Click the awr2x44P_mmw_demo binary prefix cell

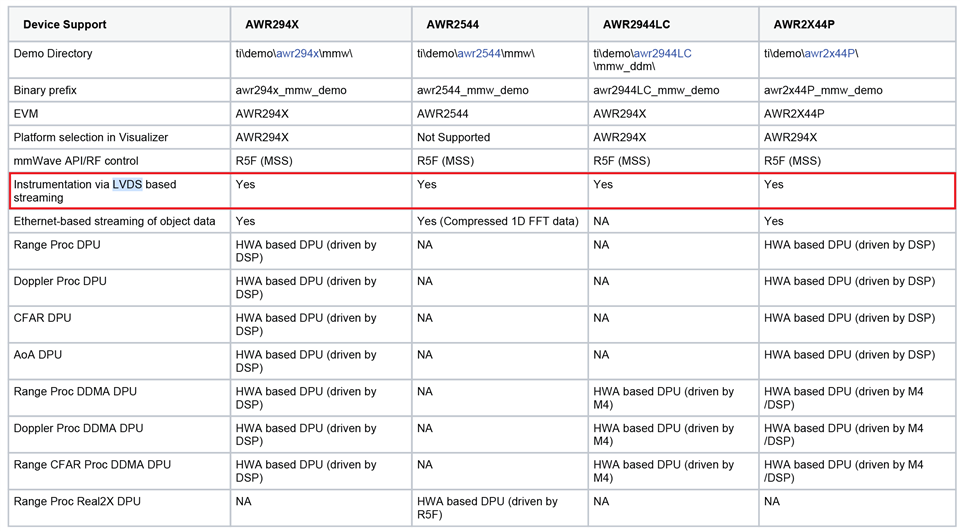pyautogui.click(x=857, y=90)
